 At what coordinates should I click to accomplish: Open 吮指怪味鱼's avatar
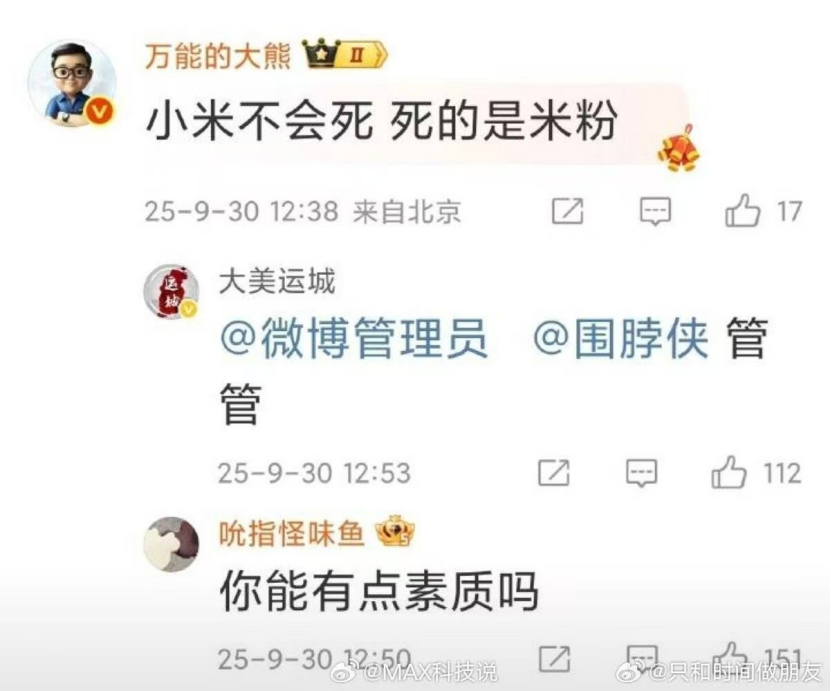click(171, 544)
